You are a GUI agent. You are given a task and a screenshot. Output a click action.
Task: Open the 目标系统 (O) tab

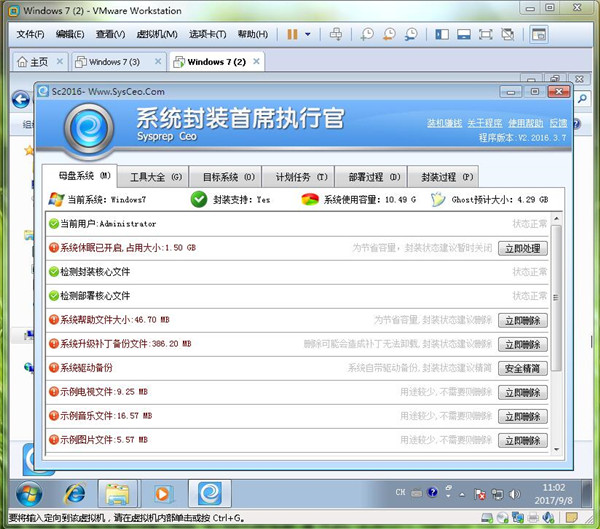[226, 177]
